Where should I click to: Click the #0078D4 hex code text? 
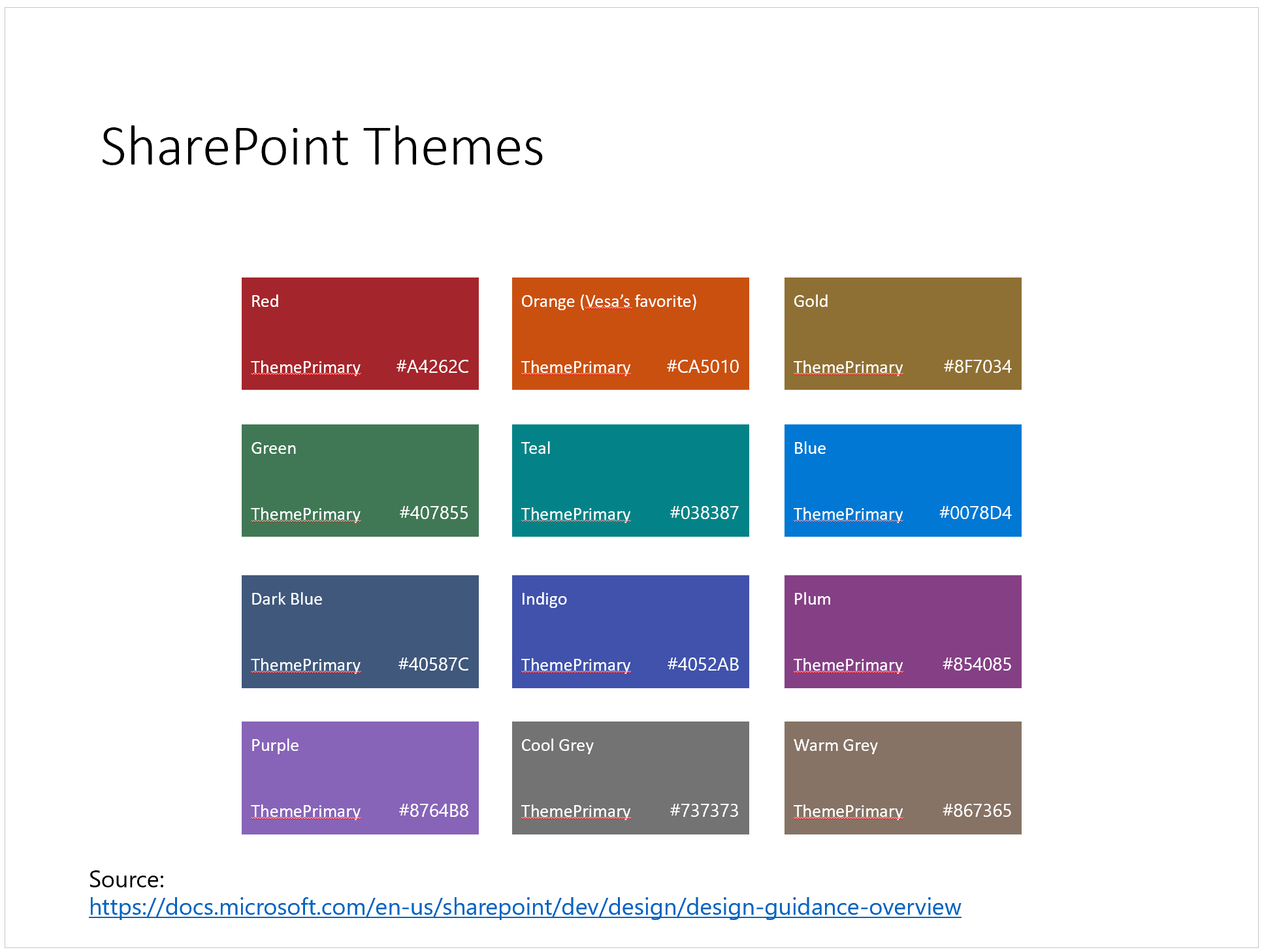[975, 513]
